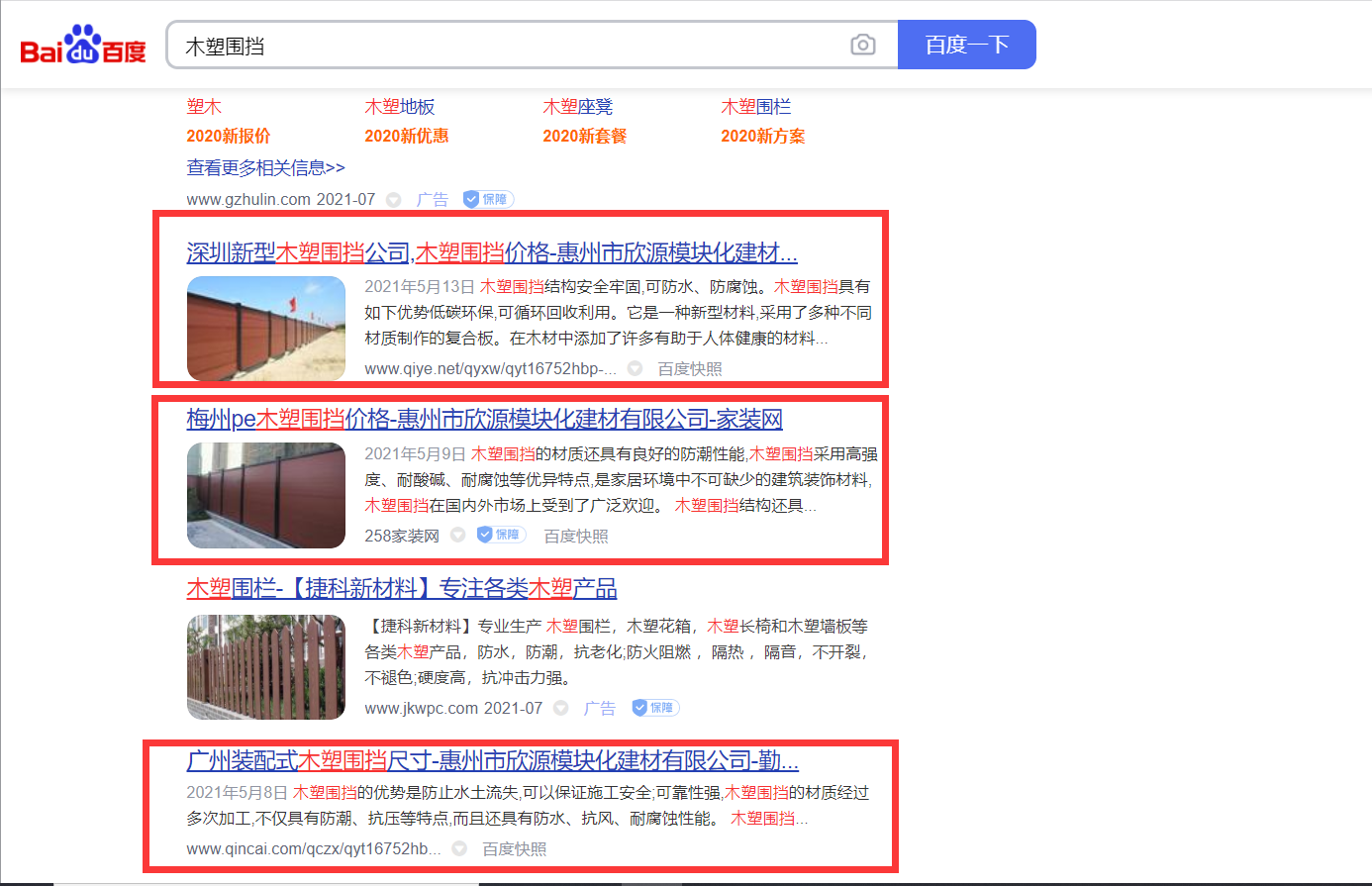Click 2020新套餐 text under 木塑座凳
Viewport: 1372px width, 886px height.
(585, 137)
